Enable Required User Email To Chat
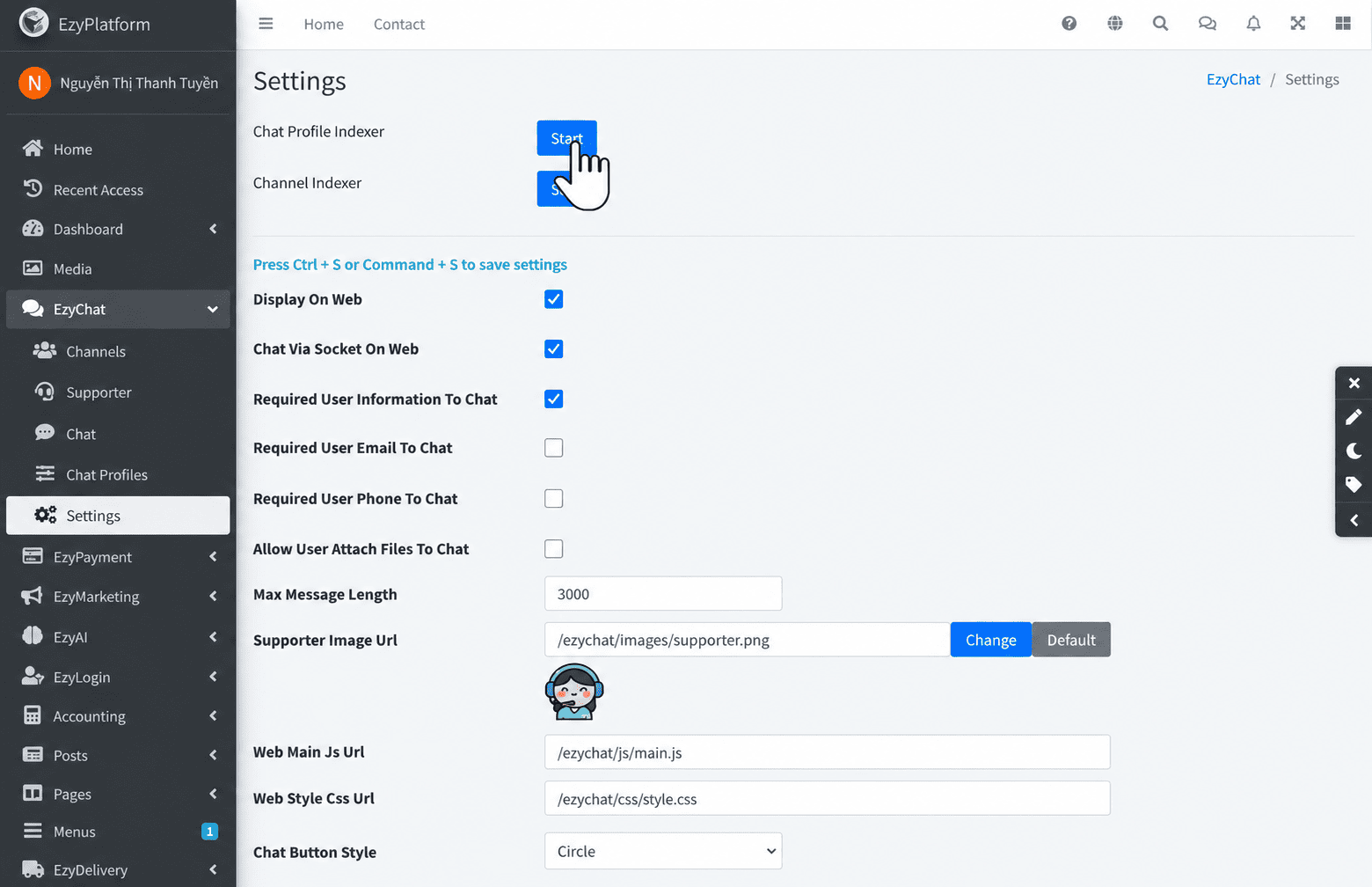 click(554, 448)
